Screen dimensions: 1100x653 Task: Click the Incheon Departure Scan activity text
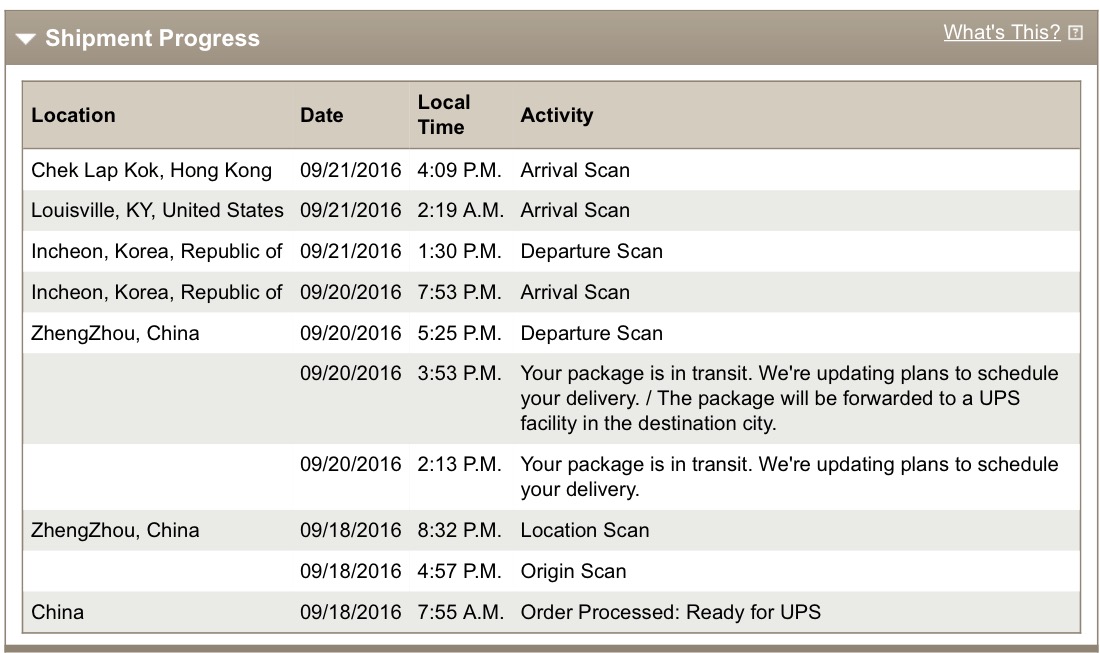(x=591, y=251)
